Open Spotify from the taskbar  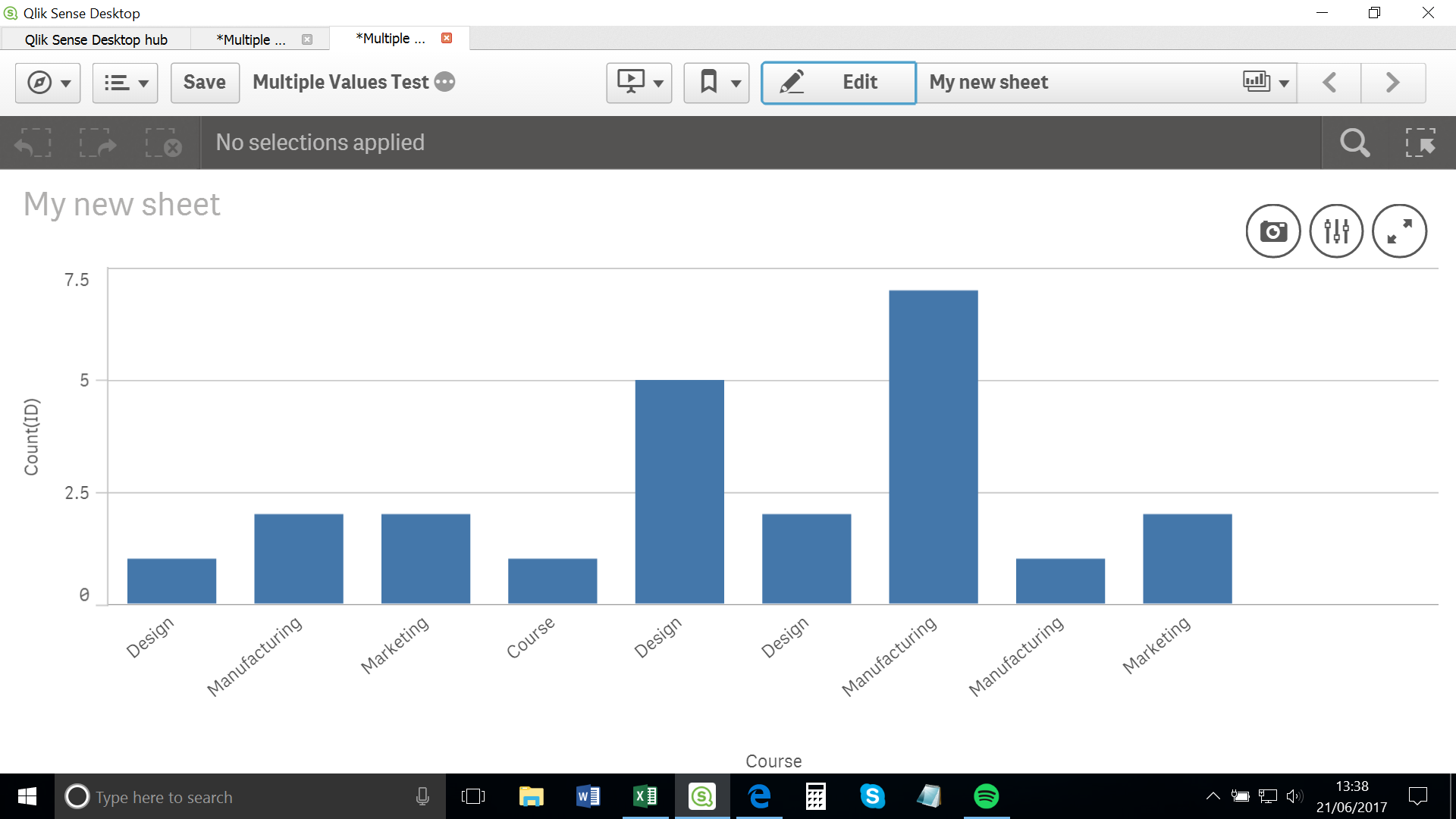point(986,796)
